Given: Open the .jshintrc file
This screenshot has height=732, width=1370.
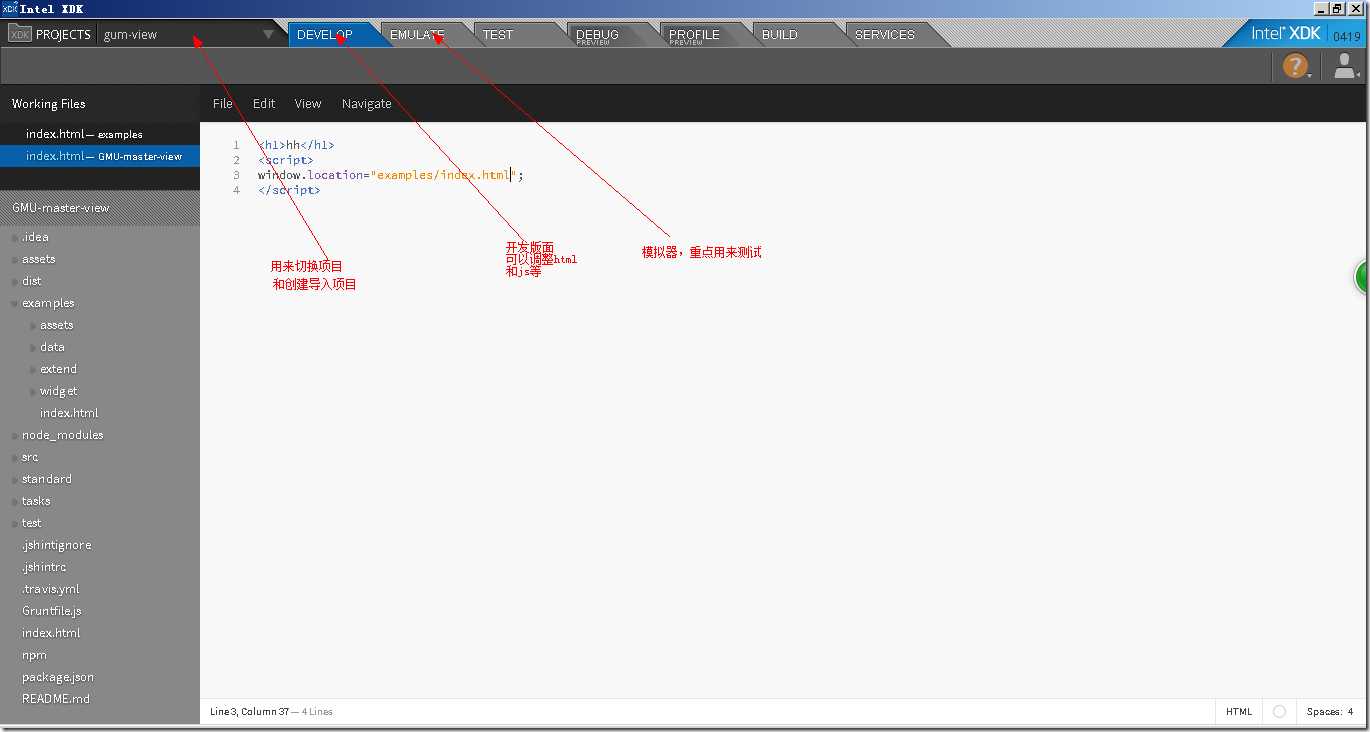Looking at the screenshot, I should point(44,567).
